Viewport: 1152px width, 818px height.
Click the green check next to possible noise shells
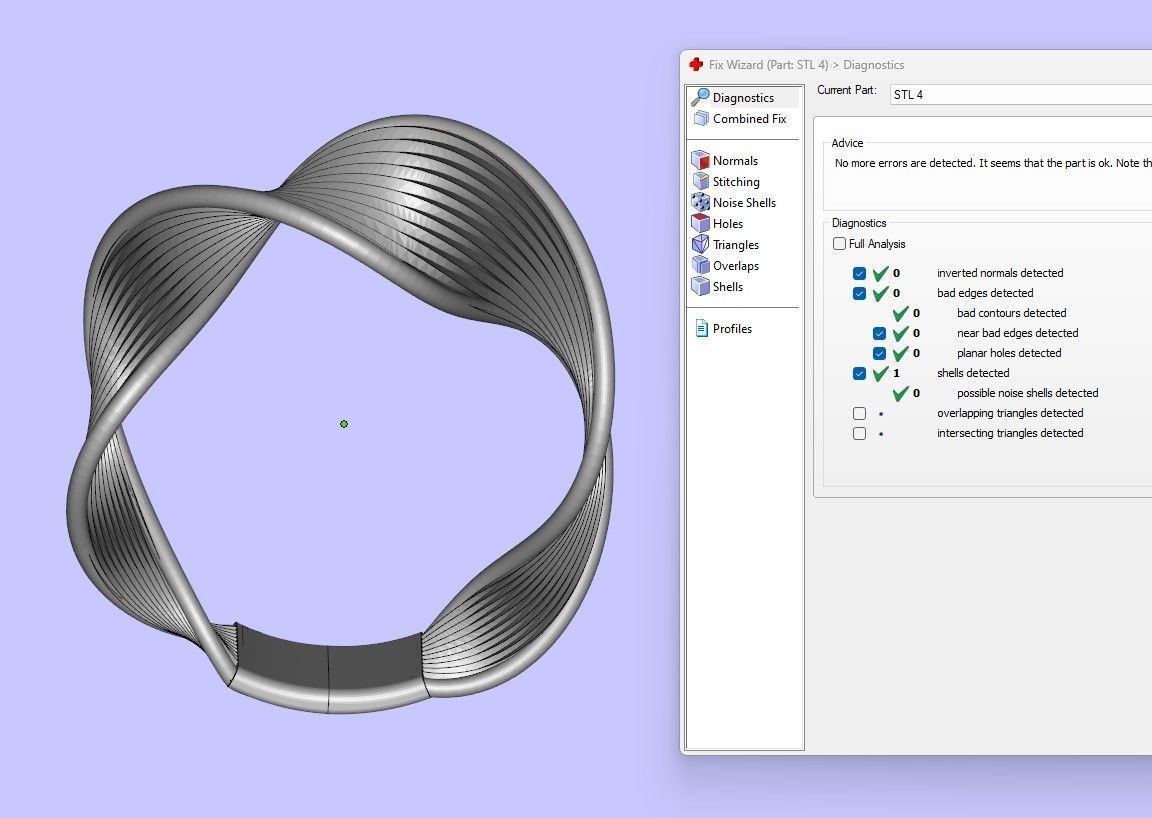901,393
